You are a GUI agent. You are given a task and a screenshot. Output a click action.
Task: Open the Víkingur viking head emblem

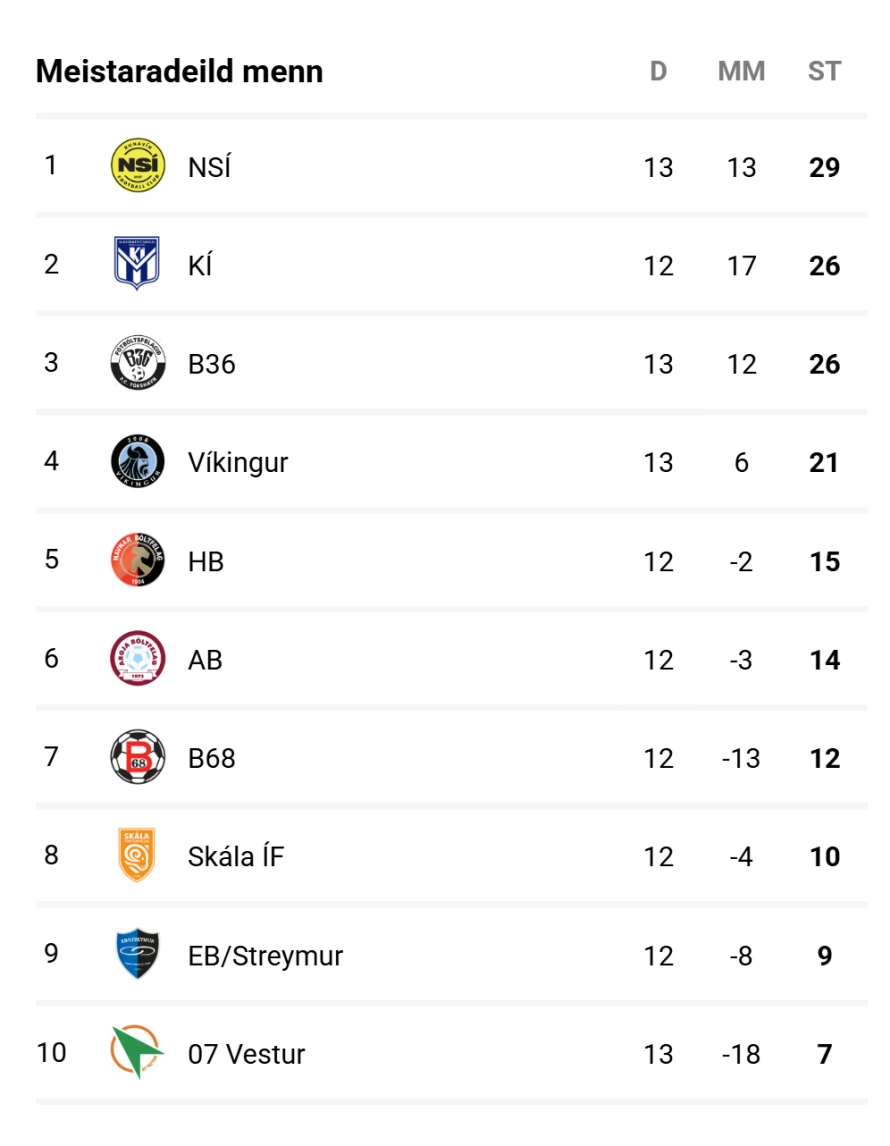137,461
